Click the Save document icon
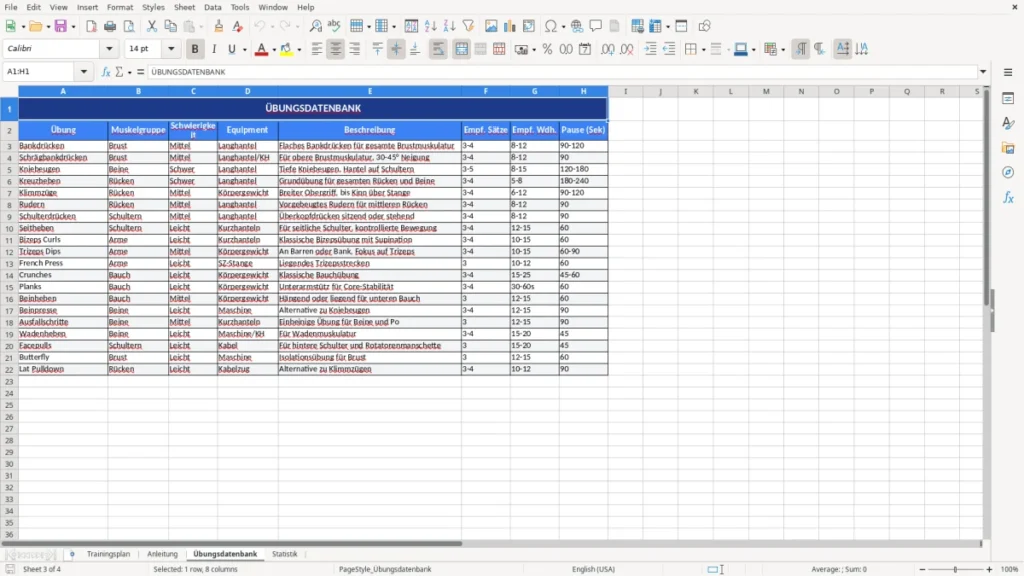 (x=61, y=26)
